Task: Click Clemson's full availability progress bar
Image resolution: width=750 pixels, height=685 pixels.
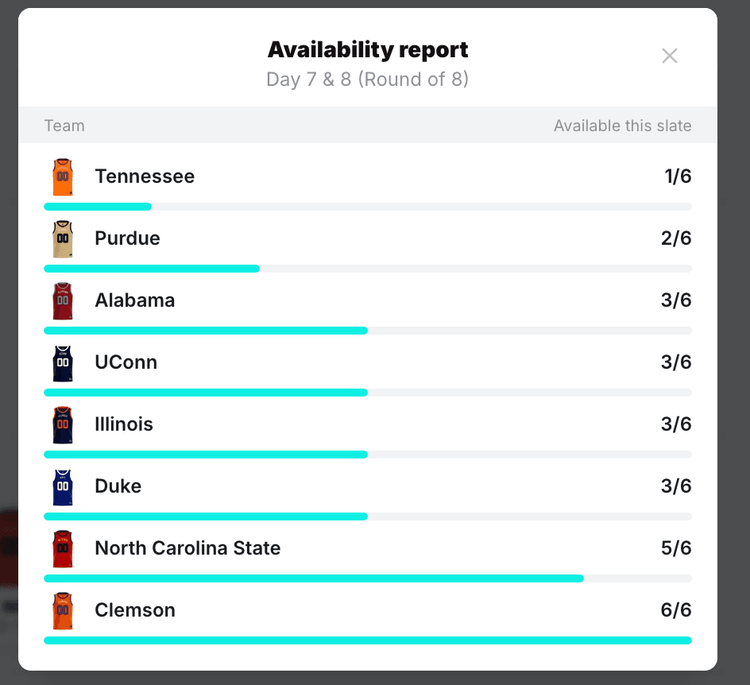Action: coord(368,640)
